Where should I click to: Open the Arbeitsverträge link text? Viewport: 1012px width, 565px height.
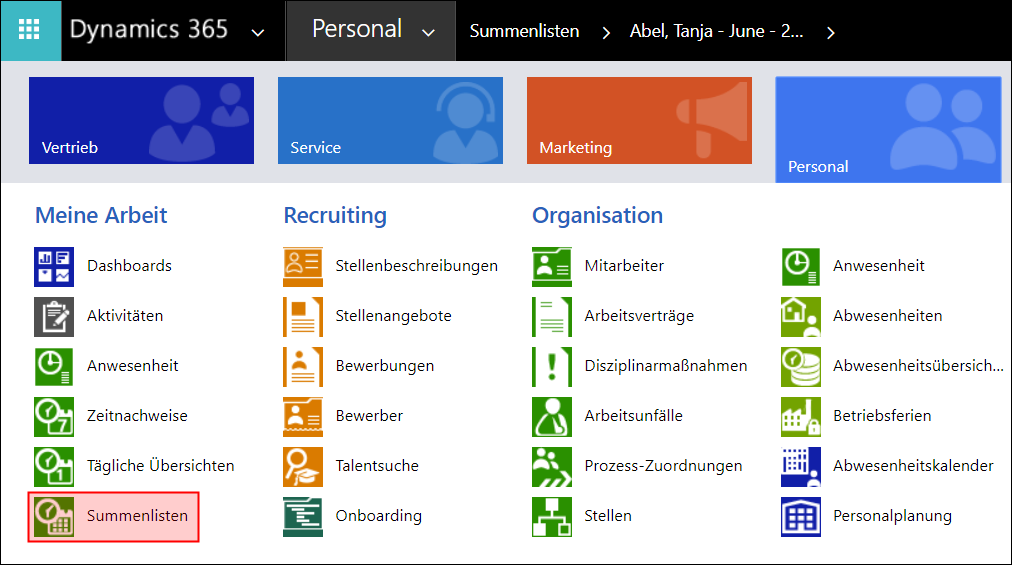(639, 316)
